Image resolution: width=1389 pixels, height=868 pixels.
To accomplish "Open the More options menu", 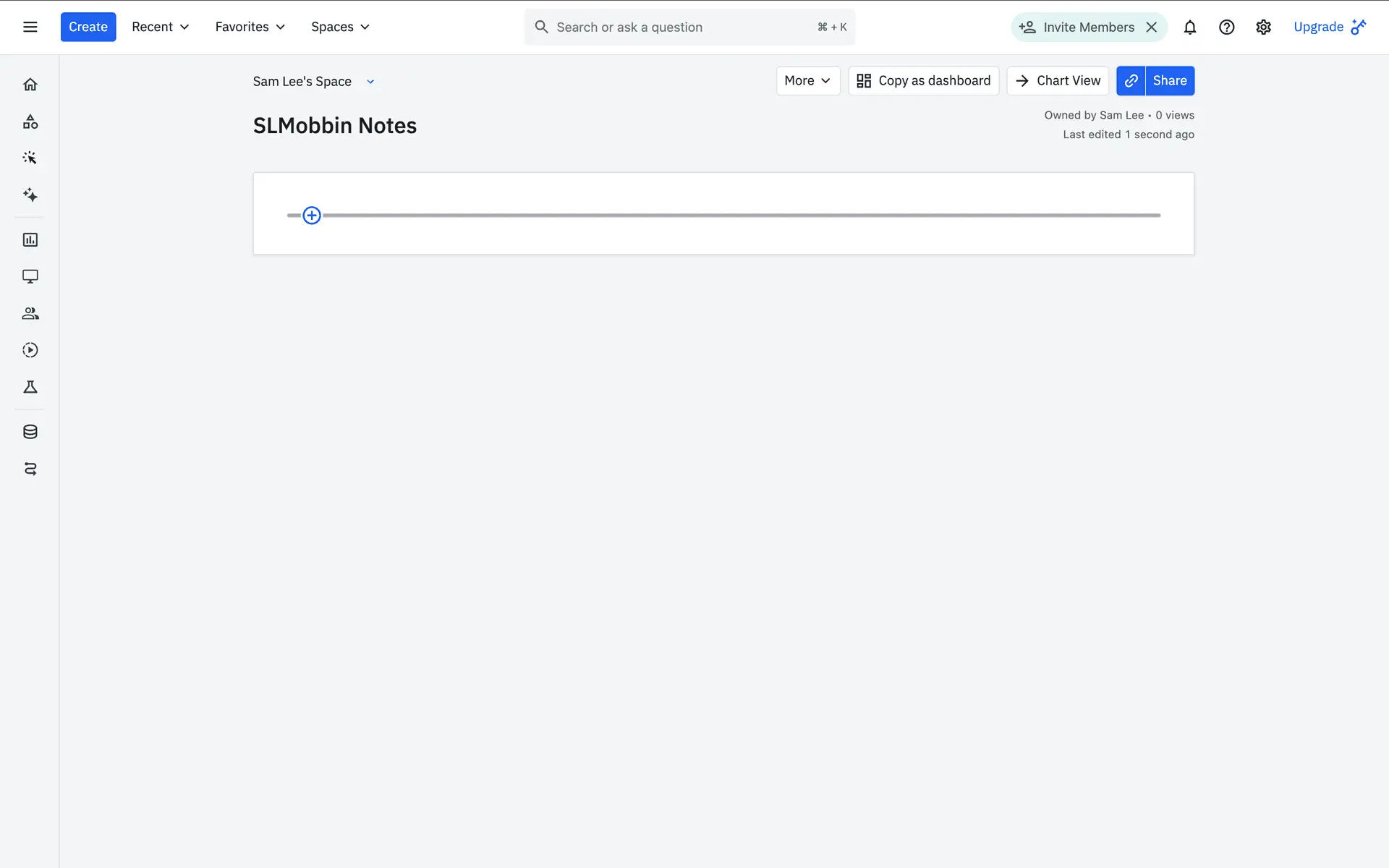I will (807, 81).
